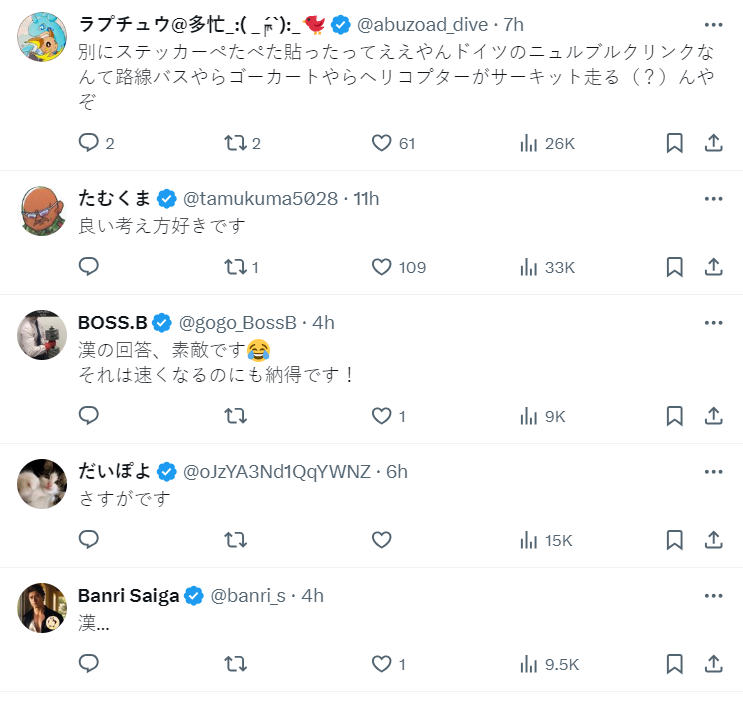
Task: Open more options menu on BOSS.B tweet
Action: 713,322
